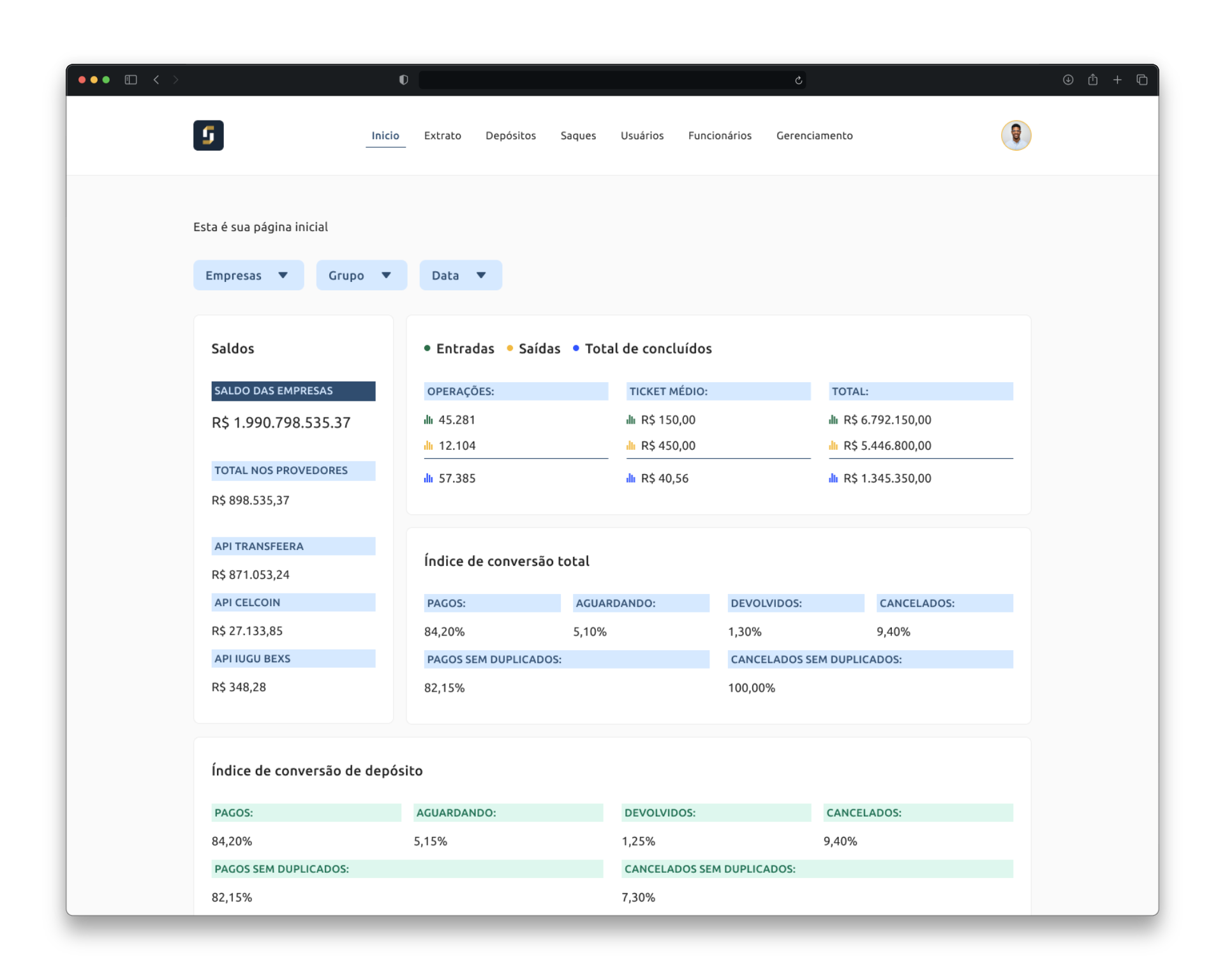Select the 1,30% devolvidos value
The width and height of the screenshot is (1225, 980).
coord(745,632)
